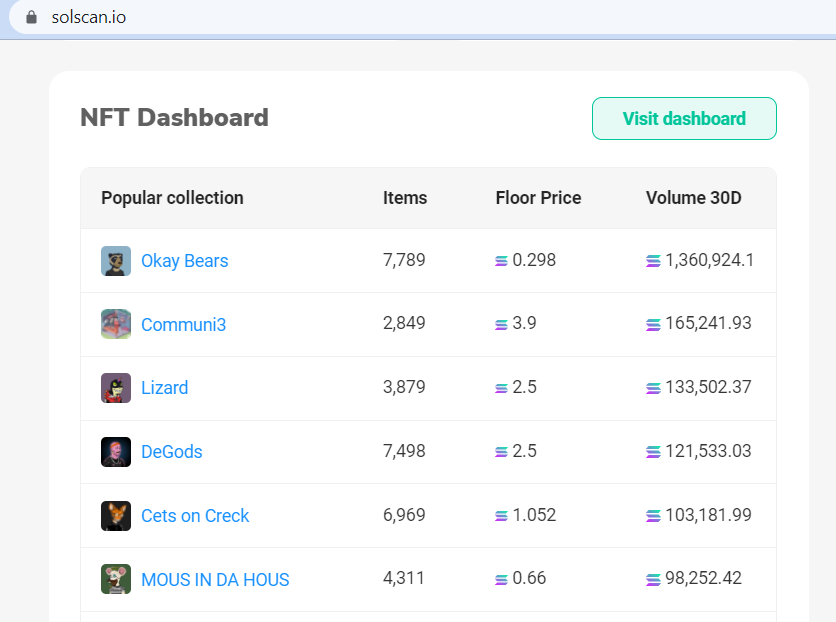Click the items value 2,849
This screenshot has height=622, width=836.
point(404,323)
